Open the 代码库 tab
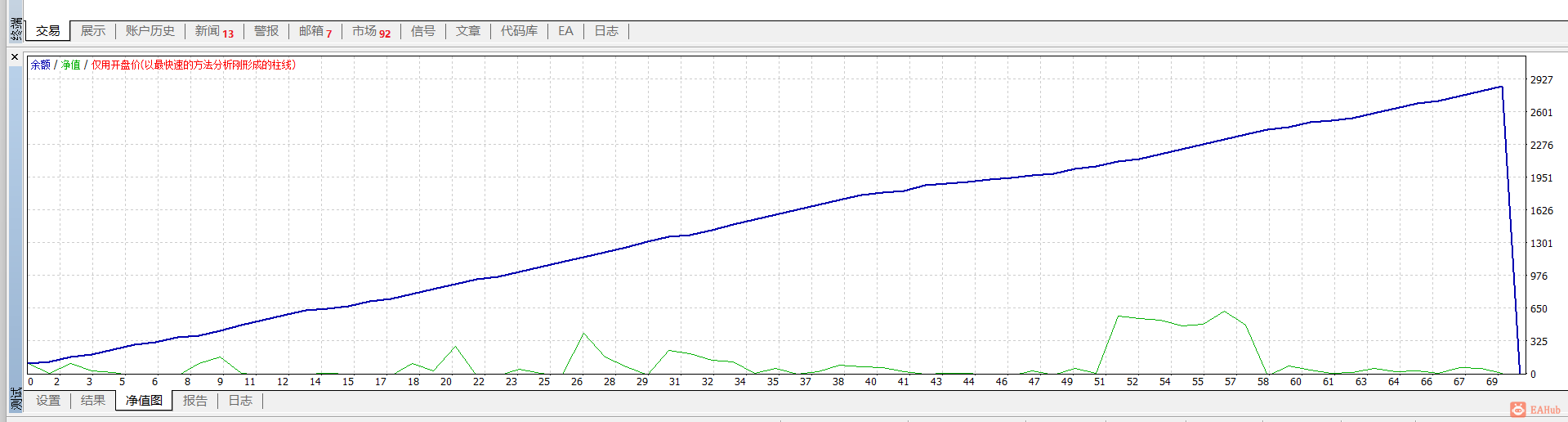Image resolution: width=1568 pixels, height=422 pixels. (519, 31)
